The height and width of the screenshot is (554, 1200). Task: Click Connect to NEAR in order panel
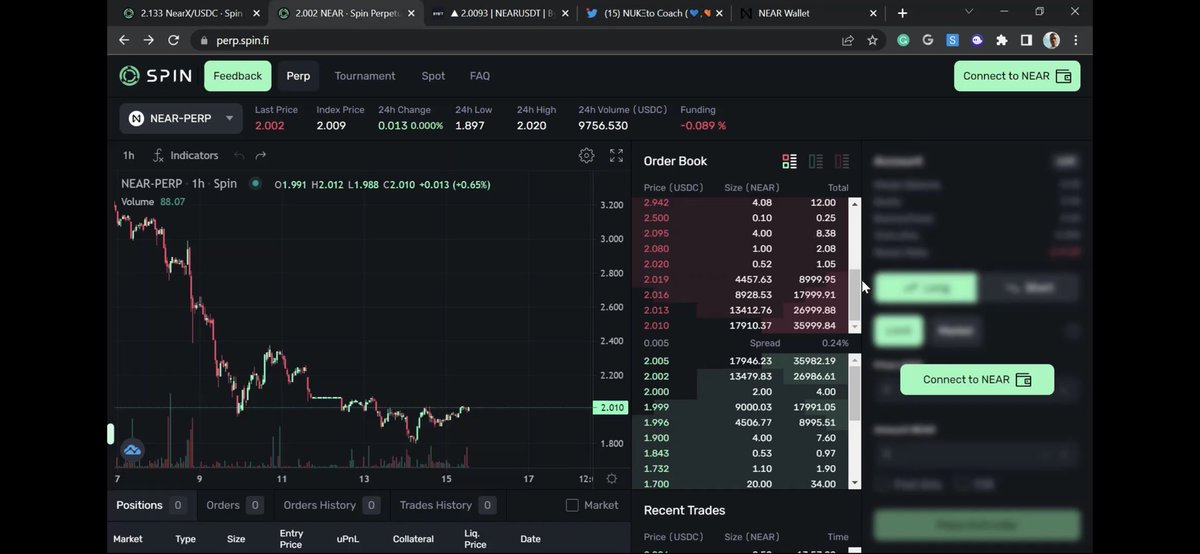click(977, 380)
